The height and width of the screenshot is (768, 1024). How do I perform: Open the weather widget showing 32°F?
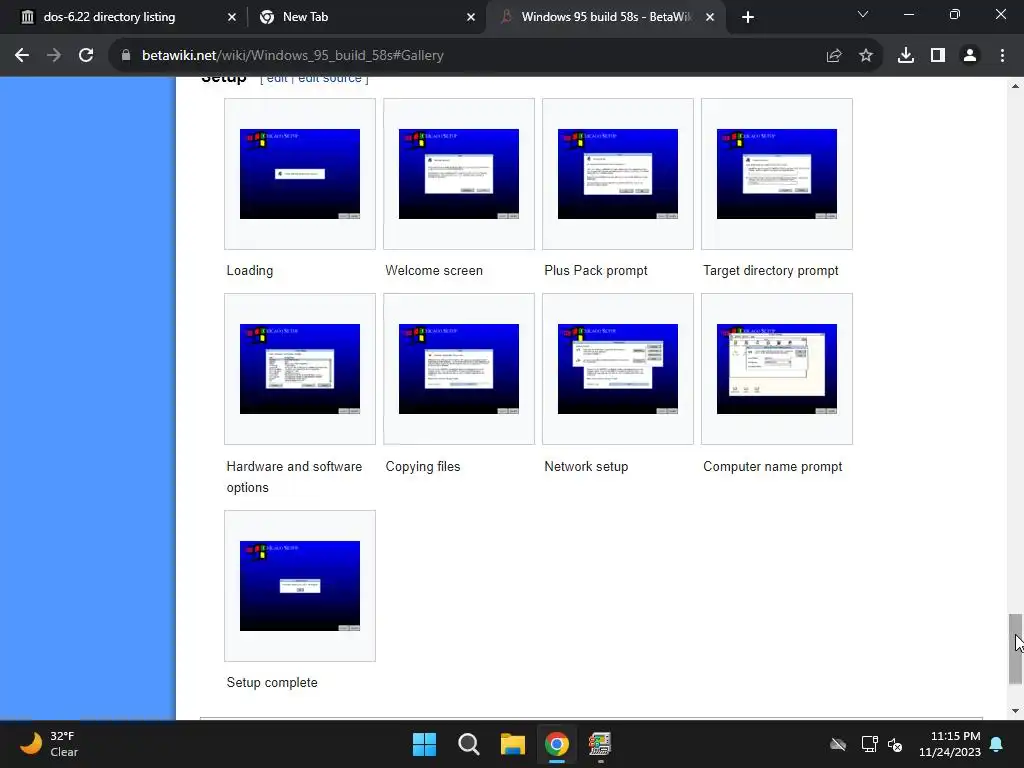48,744
